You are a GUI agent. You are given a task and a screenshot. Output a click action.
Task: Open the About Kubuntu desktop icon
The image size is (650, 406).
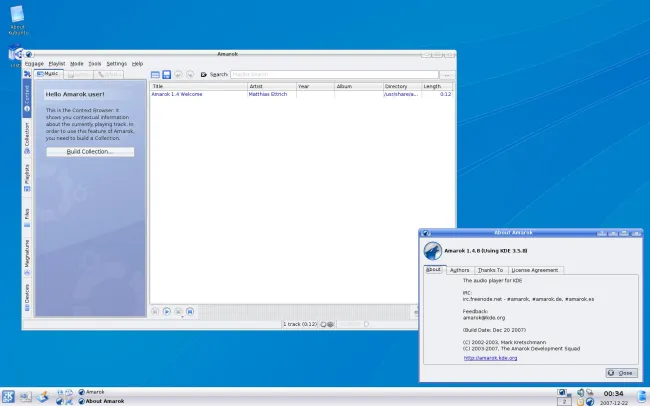[18, 20]
